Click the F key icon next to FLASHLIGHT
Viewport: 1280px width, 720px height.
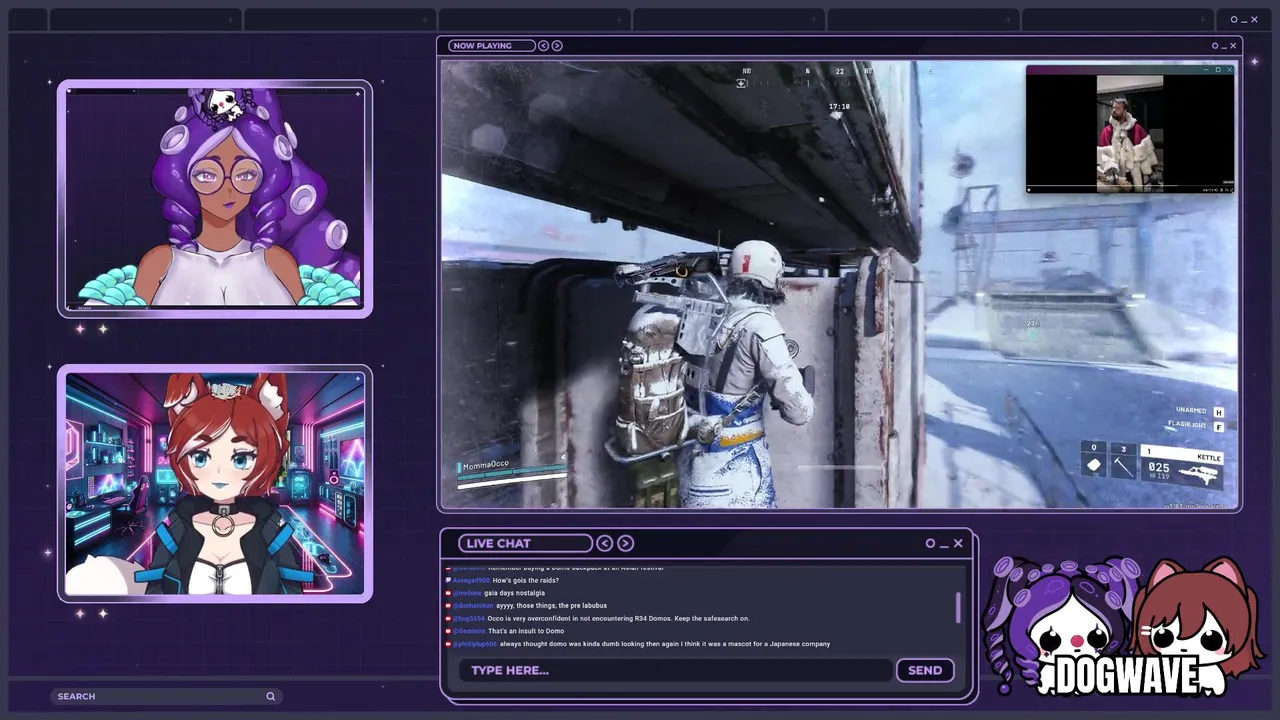pos(1219,427)
